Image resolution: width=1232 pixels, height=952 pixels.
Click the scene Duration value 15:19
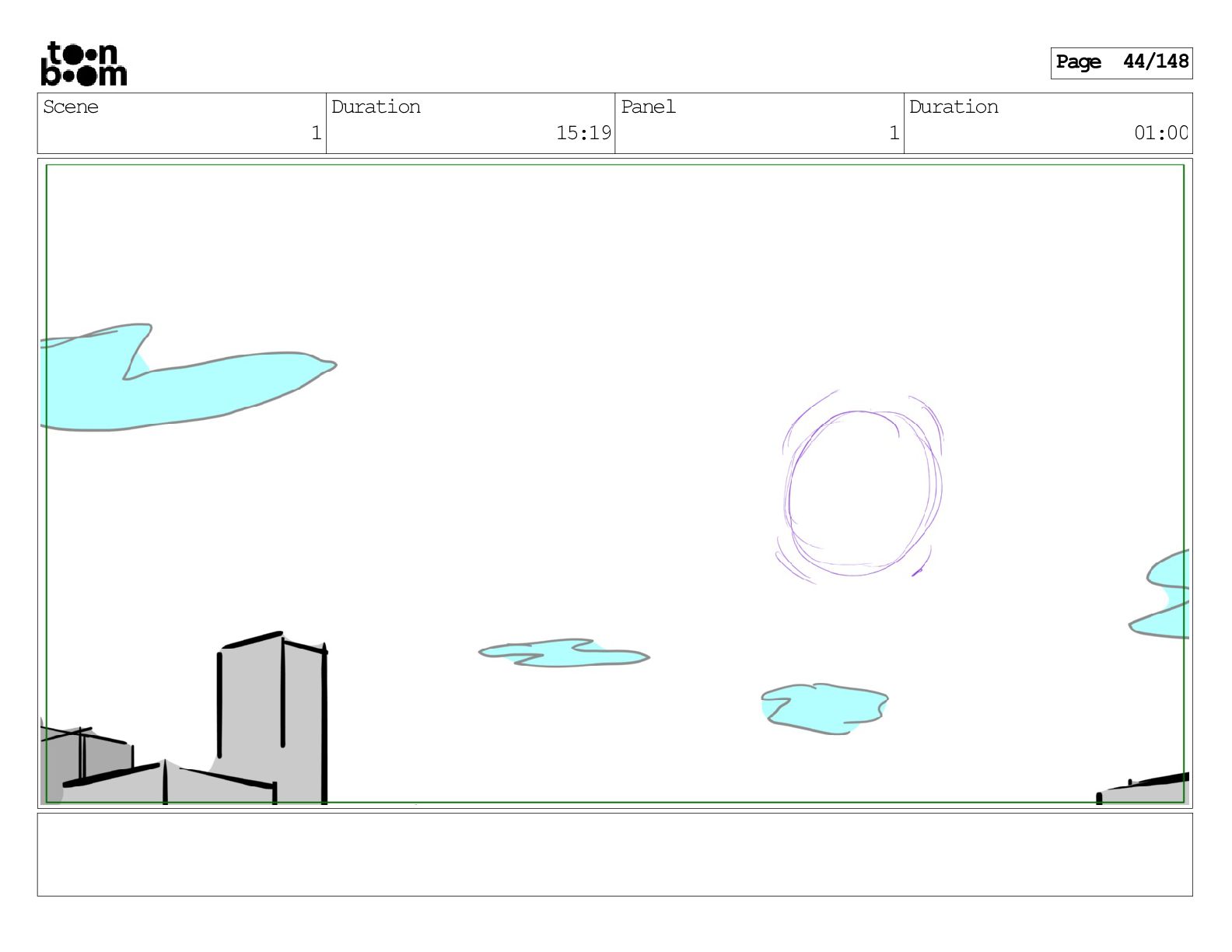(583, 133)
